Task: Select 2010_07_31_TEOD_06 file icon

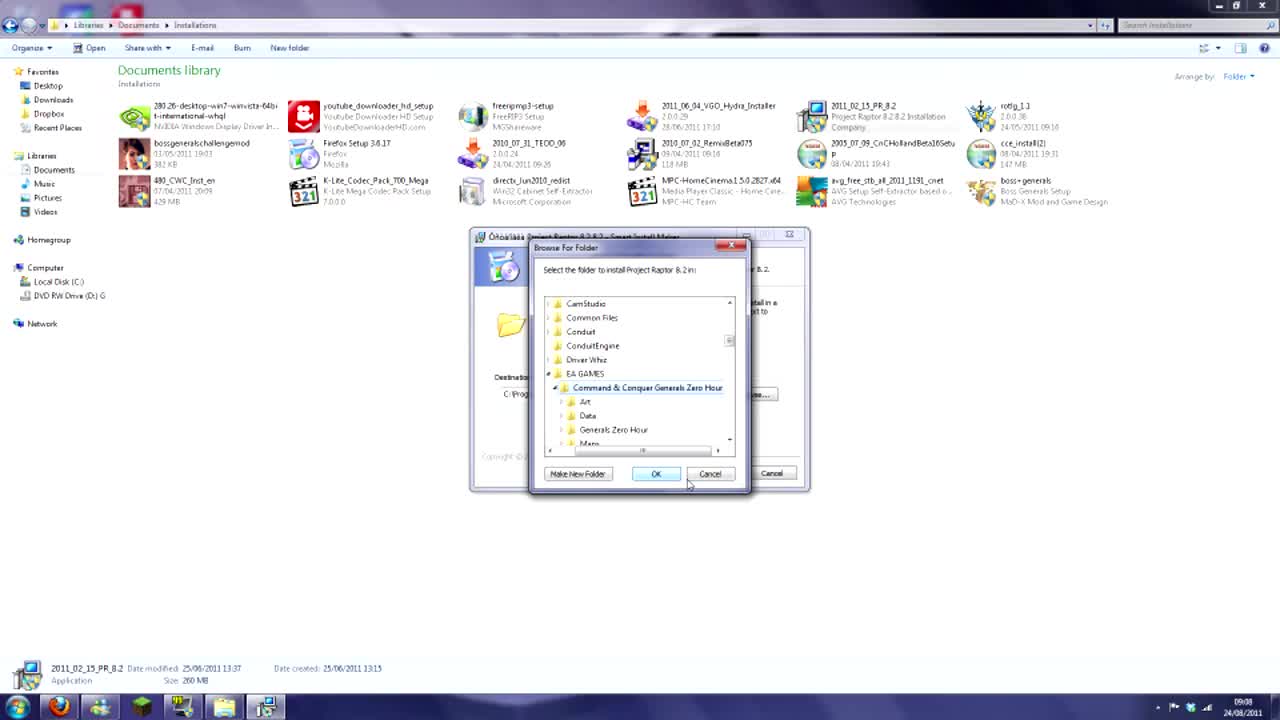Action: (473, 154)
